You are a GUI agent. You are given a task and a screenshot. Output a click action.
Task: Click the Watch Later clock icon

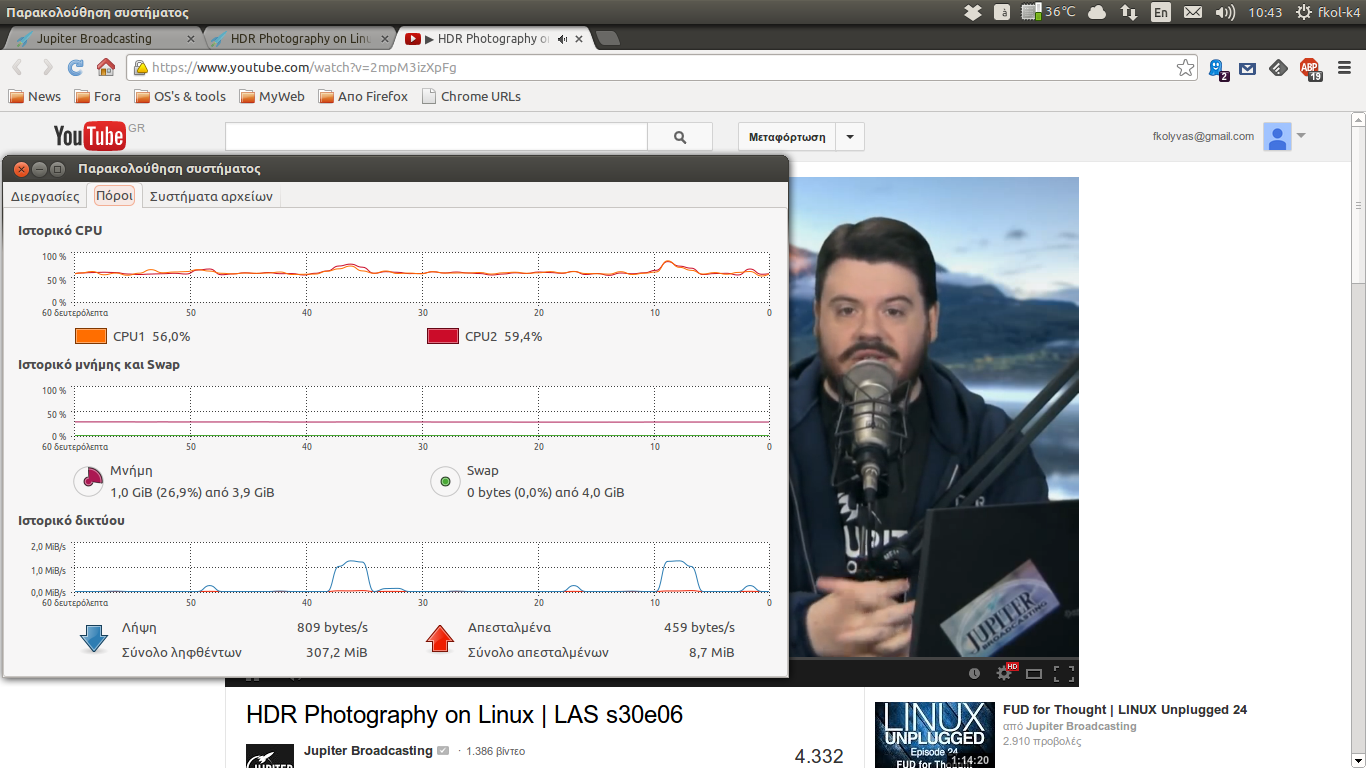(x=975, y=673)
